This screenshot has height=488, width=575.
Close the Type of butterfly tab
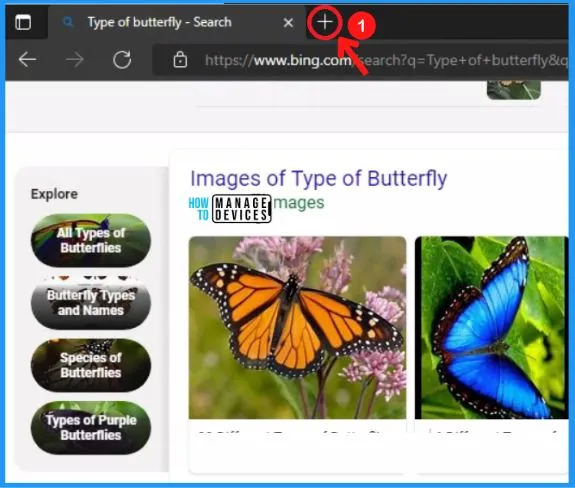[289, 23]
